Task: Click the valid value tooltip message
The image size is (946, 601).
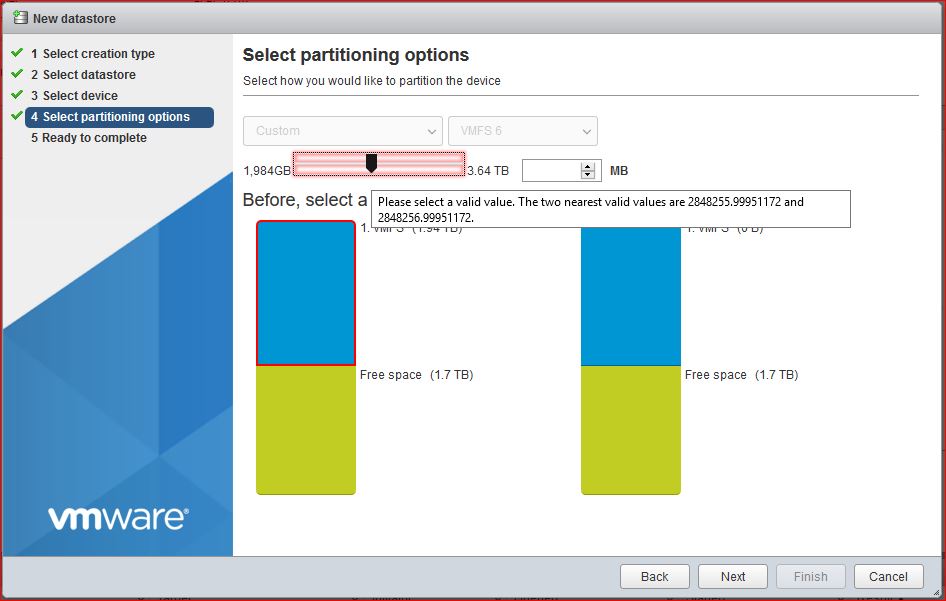Action: 611,209
